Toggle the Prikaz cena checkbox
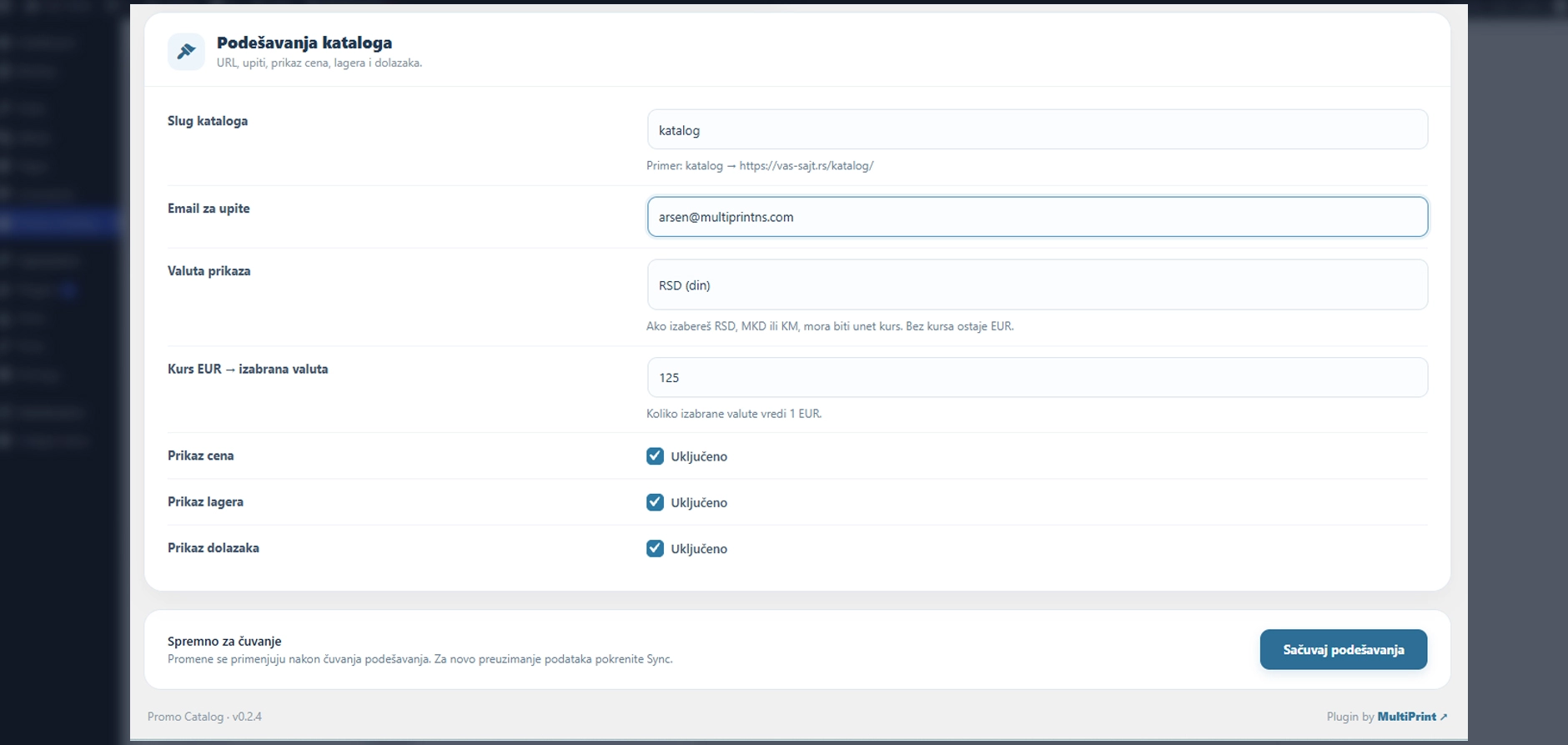Screen dimensions: 1568x745 [655, 456]
